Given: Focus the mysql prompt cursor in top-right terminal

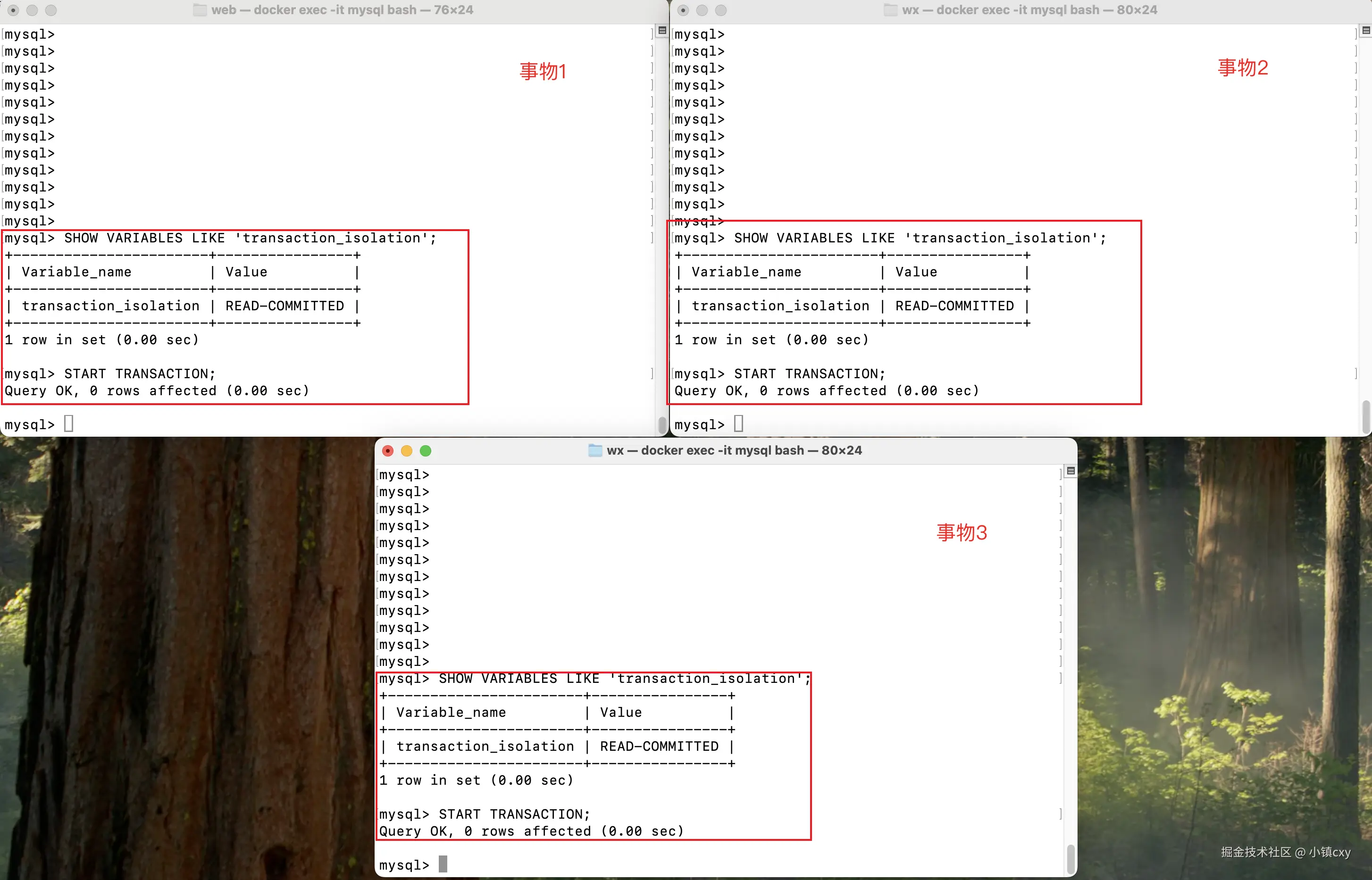Looking at the screenshot, I should click(x=738, y=423).
